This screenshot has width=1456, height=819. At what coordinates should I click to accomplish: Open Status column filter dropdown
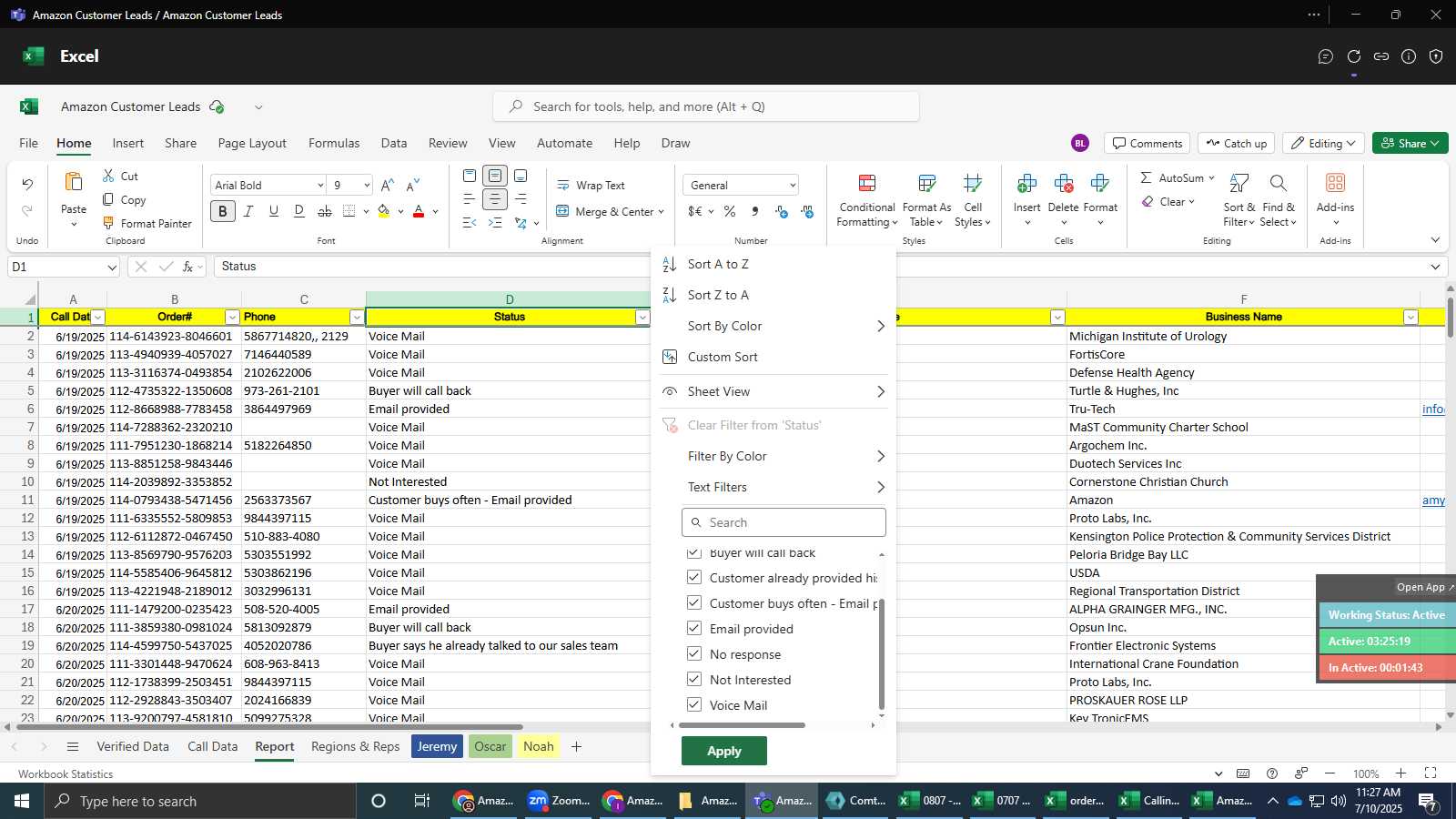coord(642,317)
